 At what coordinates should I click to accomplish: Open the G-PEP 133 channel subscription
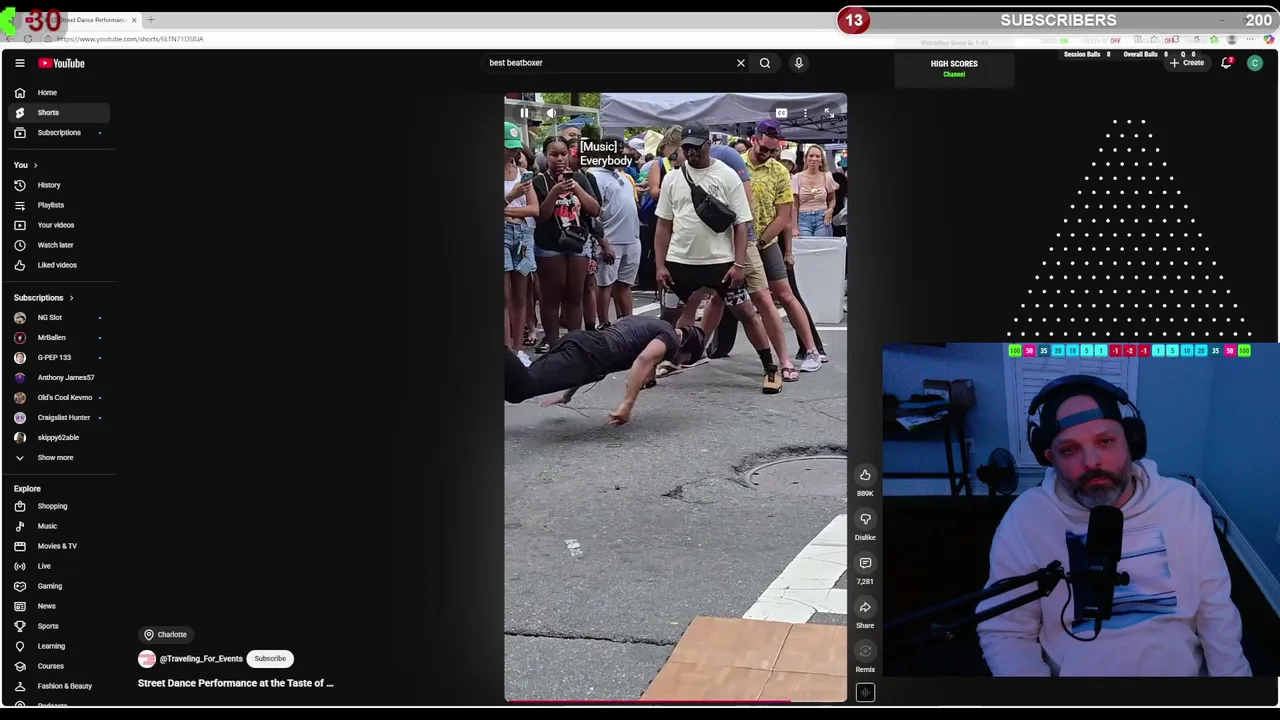click(x=58, y=357)
